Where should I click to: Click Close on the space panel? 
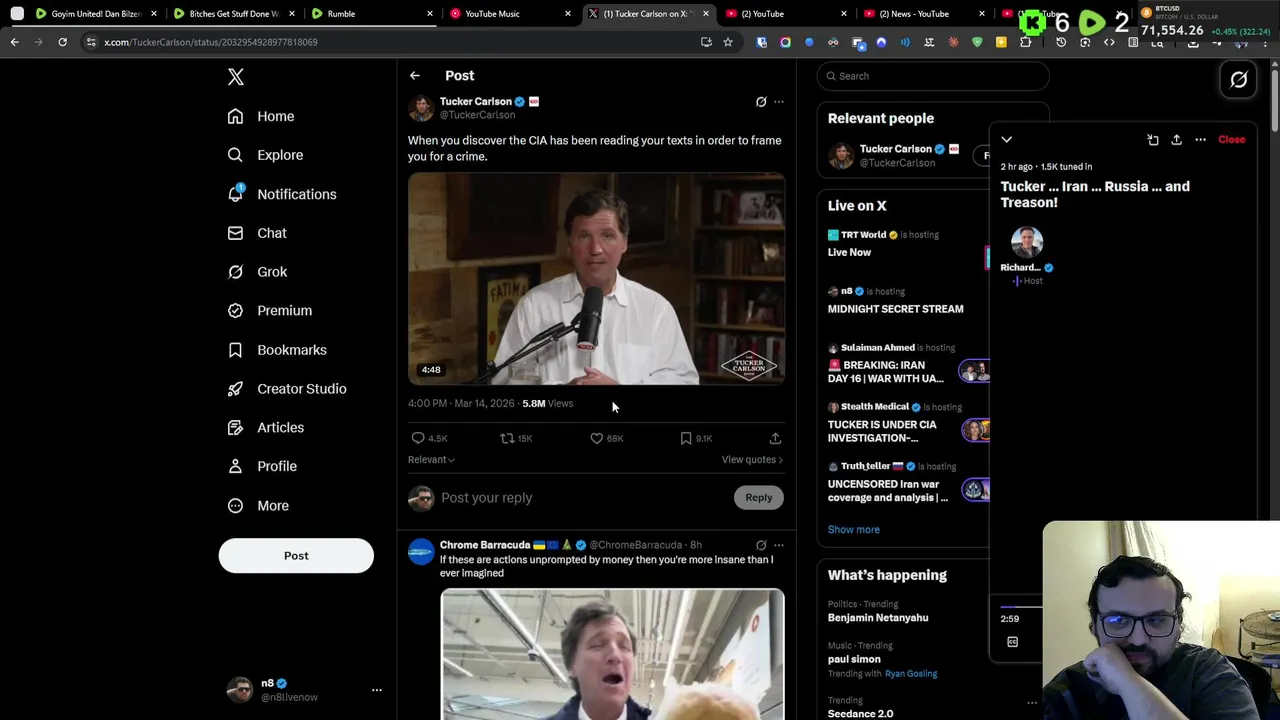(1231, 140)
